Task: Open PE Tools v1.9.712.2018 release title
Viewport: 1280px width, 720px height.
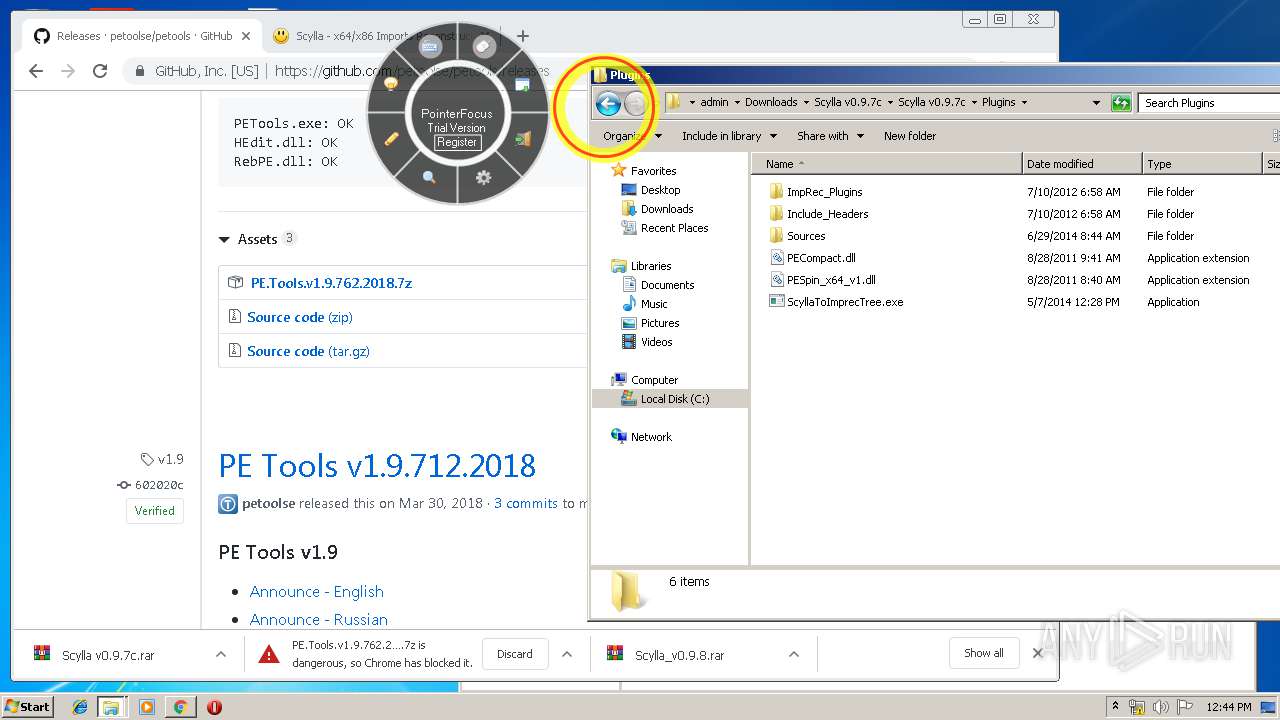Action: point(377,466)
